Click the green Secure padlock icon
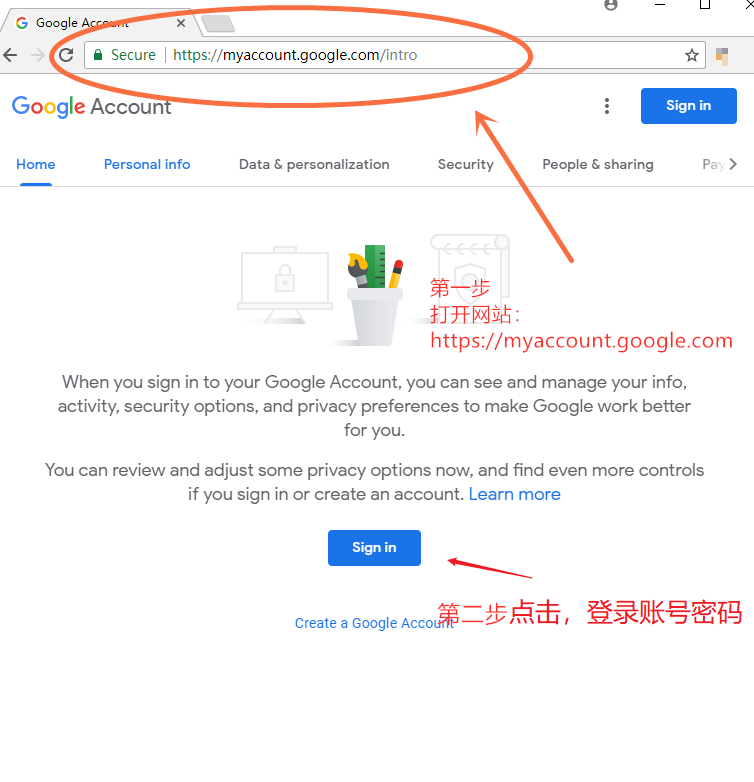Image resolution: width=754 pixels, height=782 pixels. tap(98, 55)
